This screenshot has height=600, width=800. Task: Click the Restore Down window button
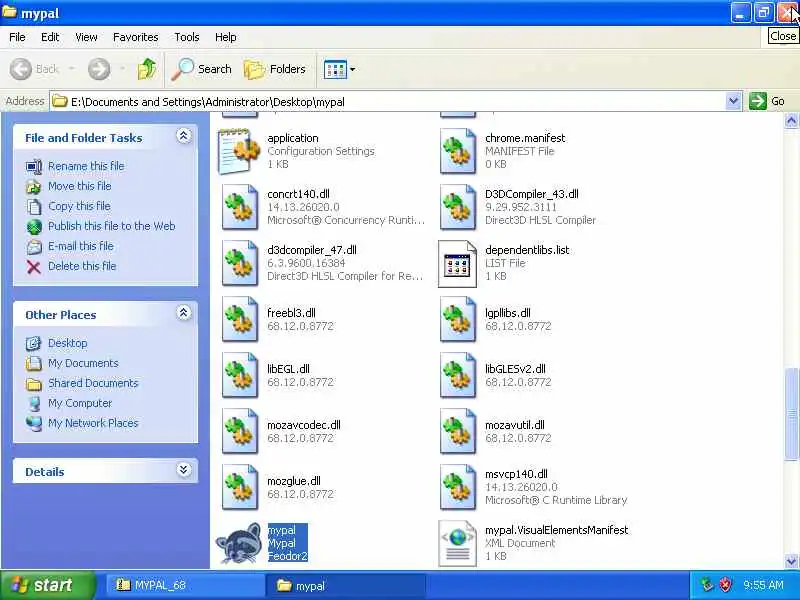(x=764, y=12)
